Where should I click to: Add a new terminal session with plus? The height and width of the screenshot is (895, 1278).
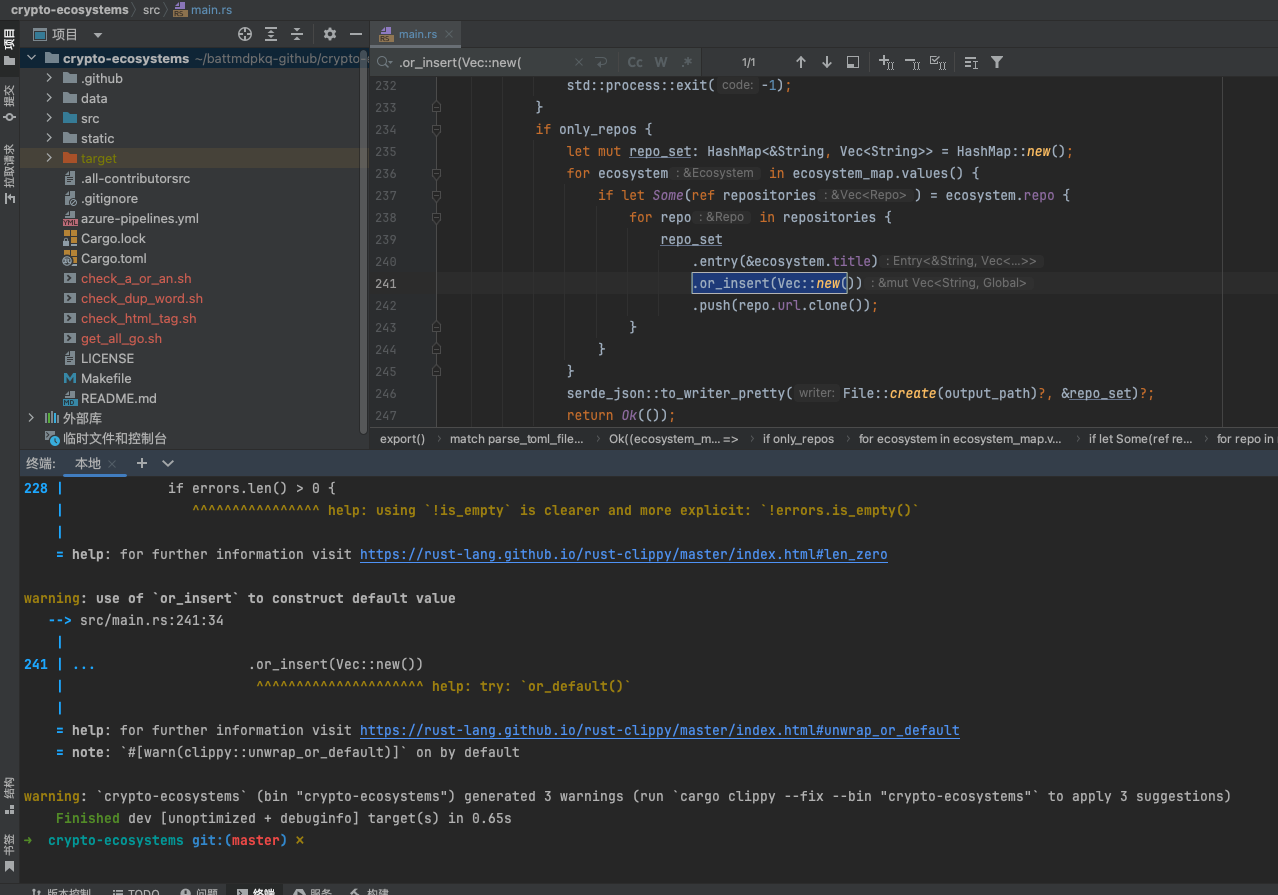pos(142,463)
